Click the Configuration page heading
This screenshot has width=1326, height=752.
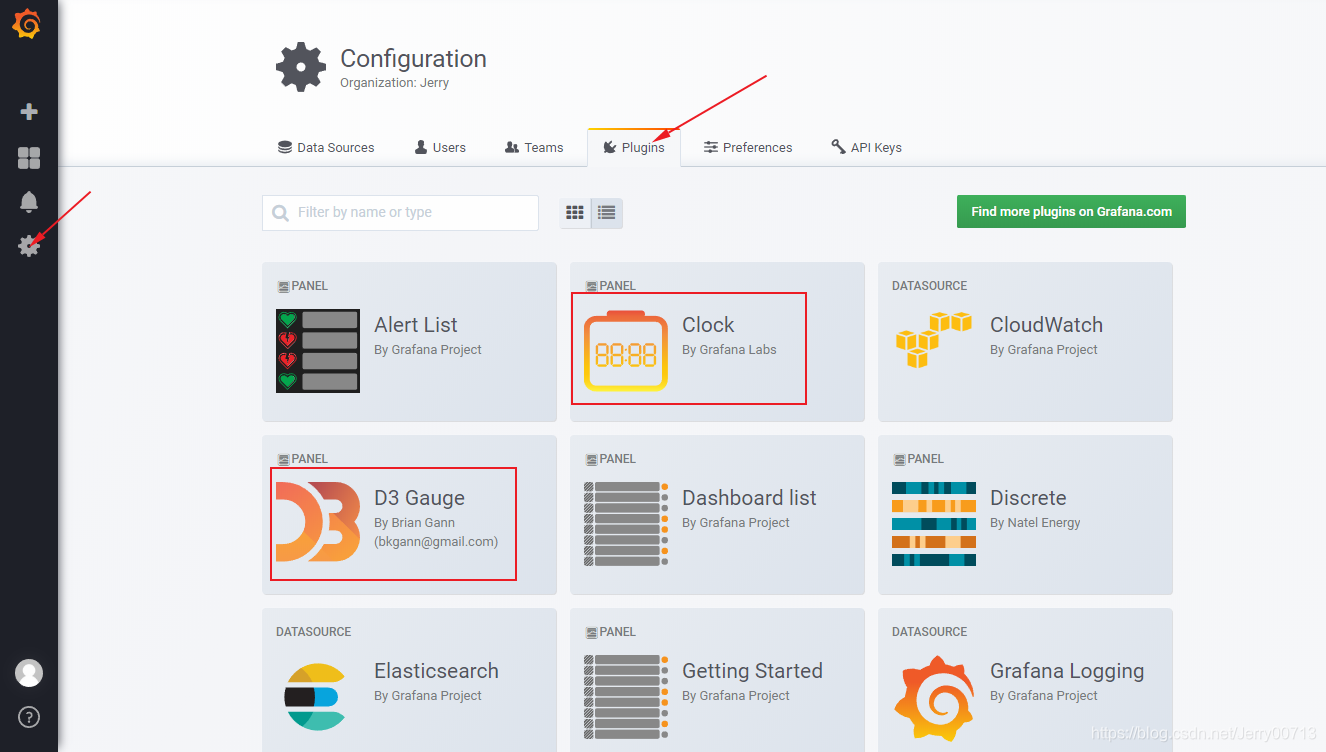point(413,59)
